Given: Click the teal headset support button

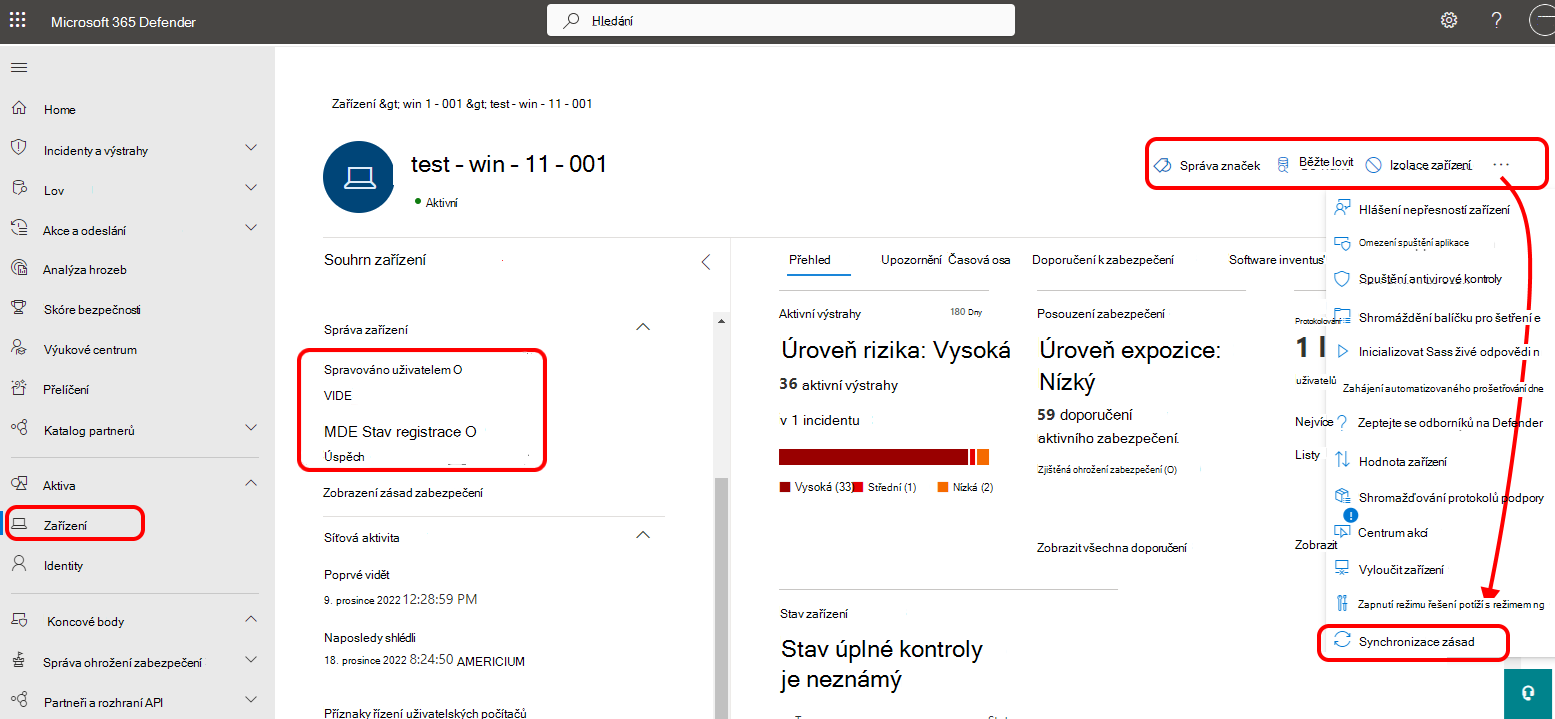Looking at the screenshot, I should pyautogui.click(x=1528, y=693).
